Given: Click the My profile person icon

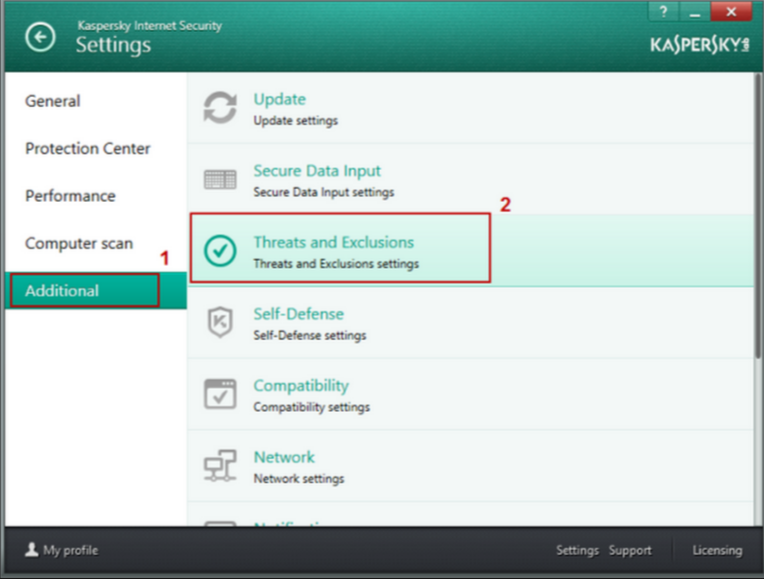Looking at the screenshot, I should [32, 549].
